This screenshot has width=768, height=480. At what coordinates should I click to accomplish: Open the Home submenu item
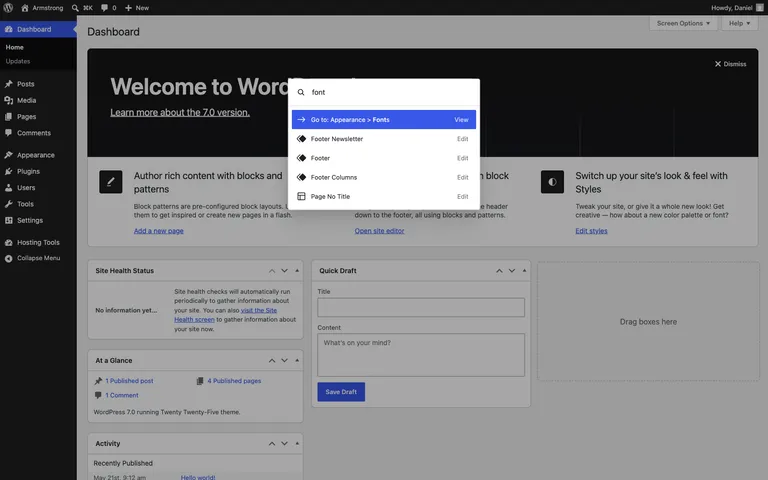tap(15, 48)
